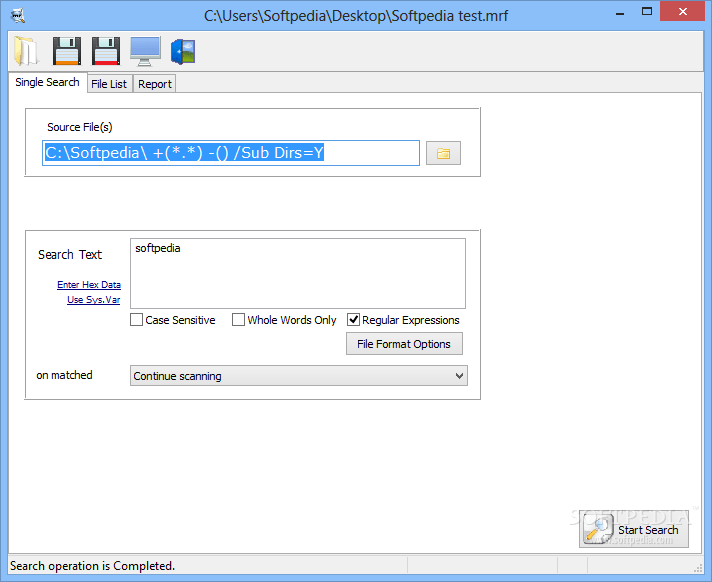Click File Format Options button
The width and height of the screenshot is (712, 582).
point(404,344)
